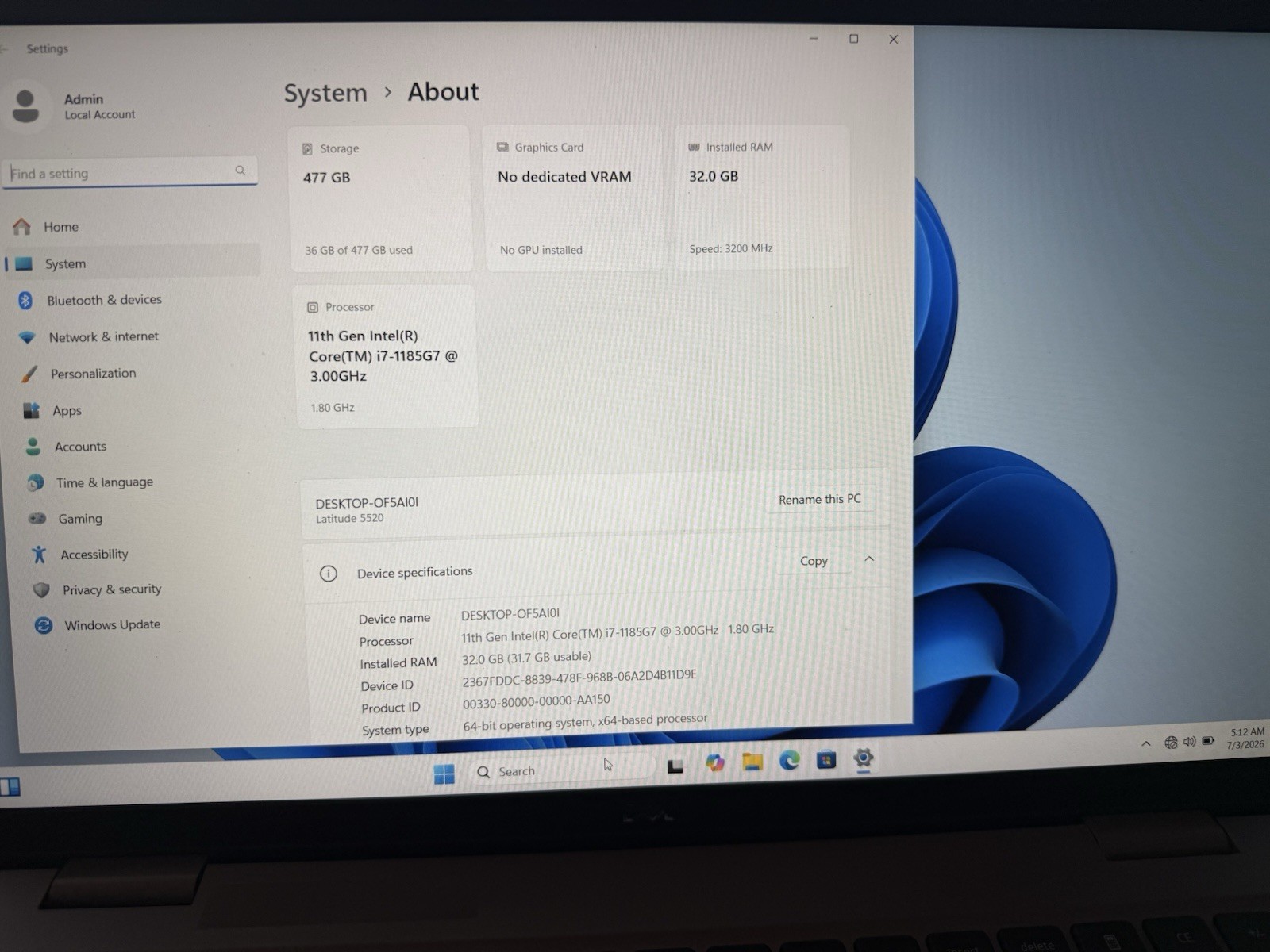Screen dimensions: 1270x952
Task: Open the Processor info card
Action: (x=387, y=357)
